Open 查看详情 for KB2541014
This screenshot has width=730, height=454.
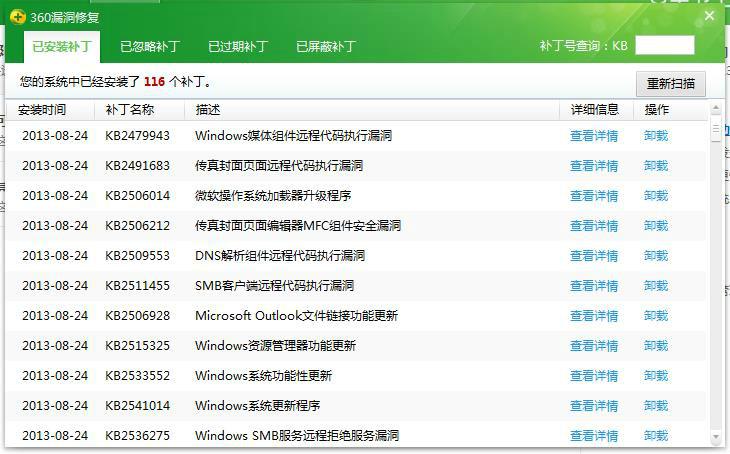(594, 406)
